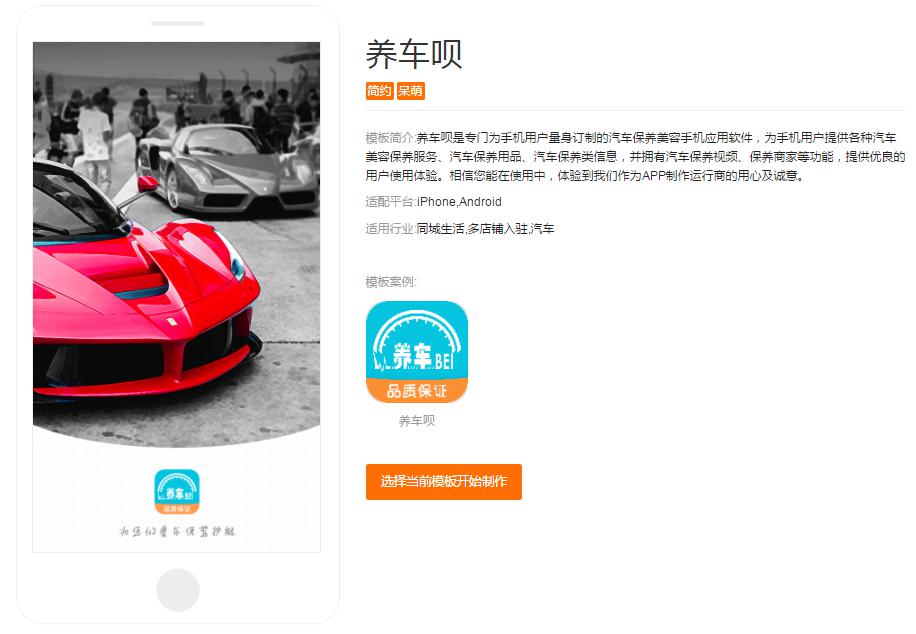916x634 pixels.
Task: Click 选择当前模板开始制作 button
Action: click(x=443, y=481)
